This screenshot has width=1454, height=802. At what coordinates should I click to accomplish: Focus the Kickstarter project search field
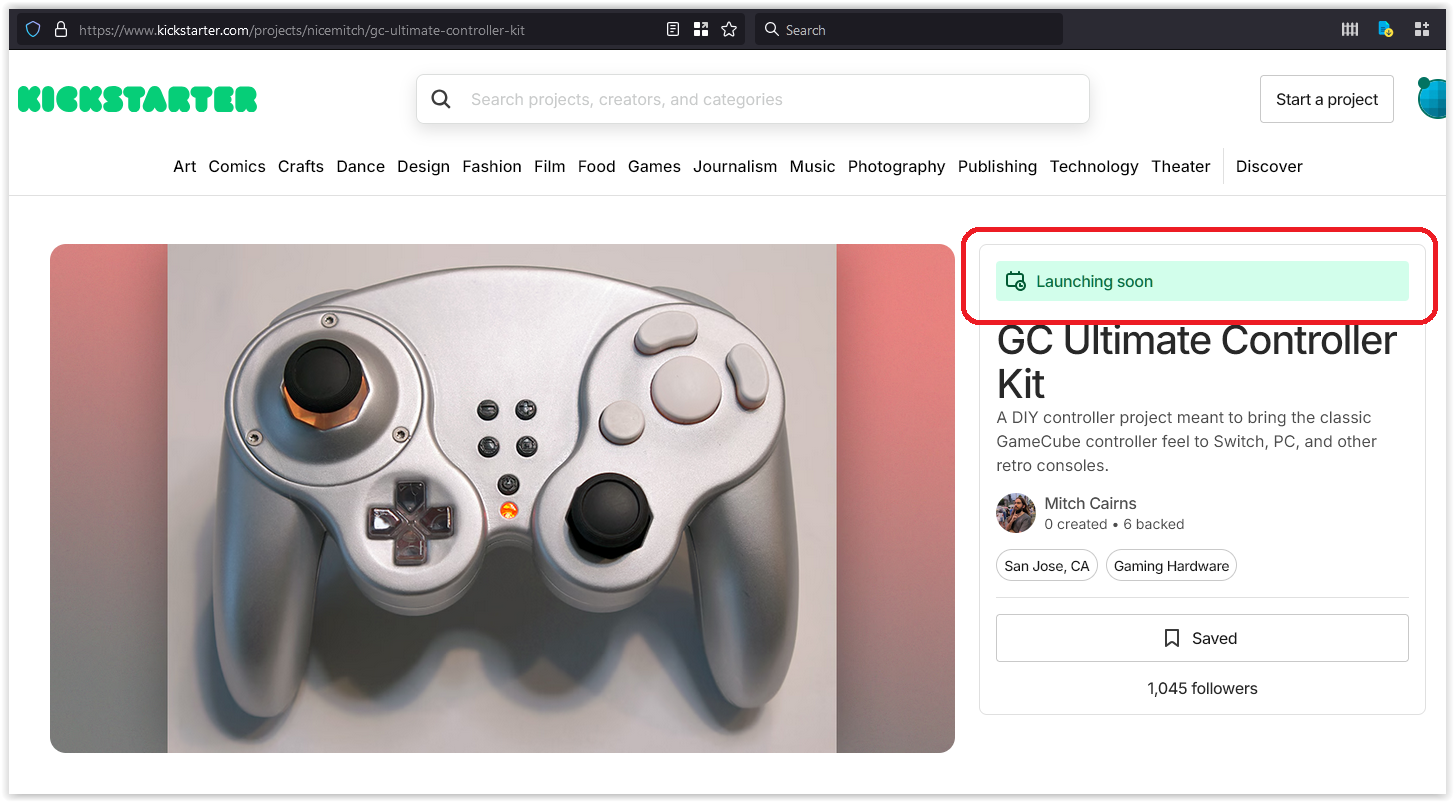[x=753, y=99]
